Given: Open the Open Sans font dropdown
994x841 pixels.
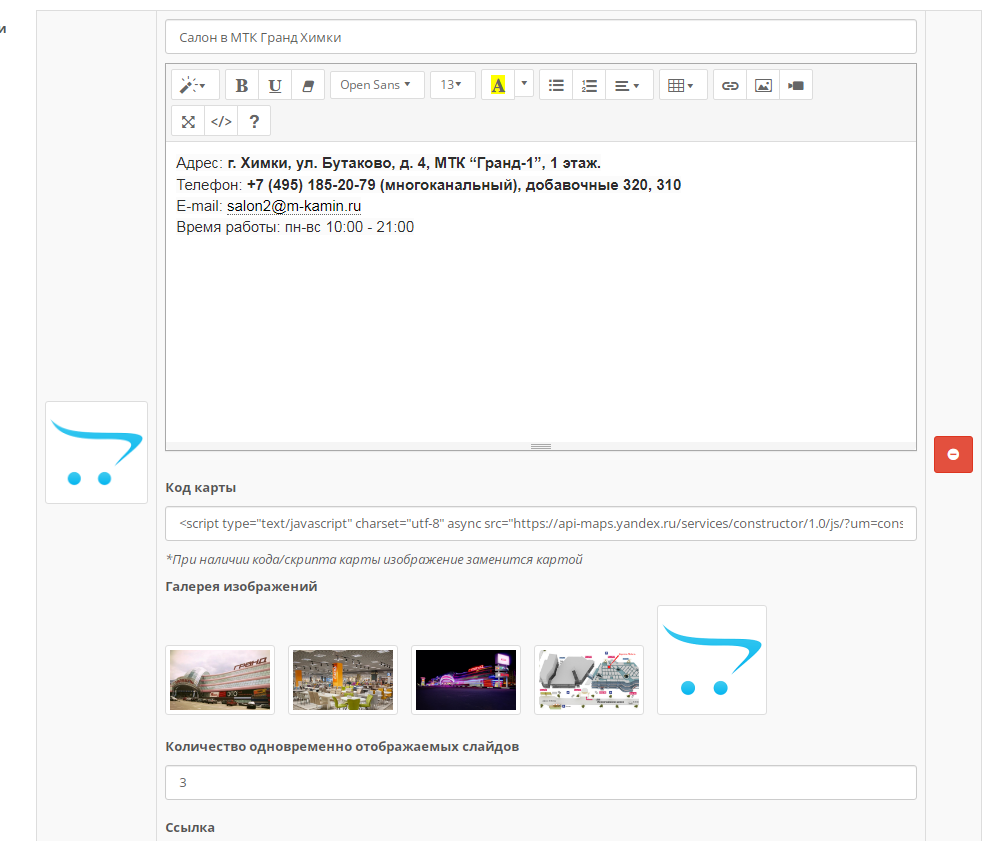Looking at the screenshot, I should pos(376,86).
